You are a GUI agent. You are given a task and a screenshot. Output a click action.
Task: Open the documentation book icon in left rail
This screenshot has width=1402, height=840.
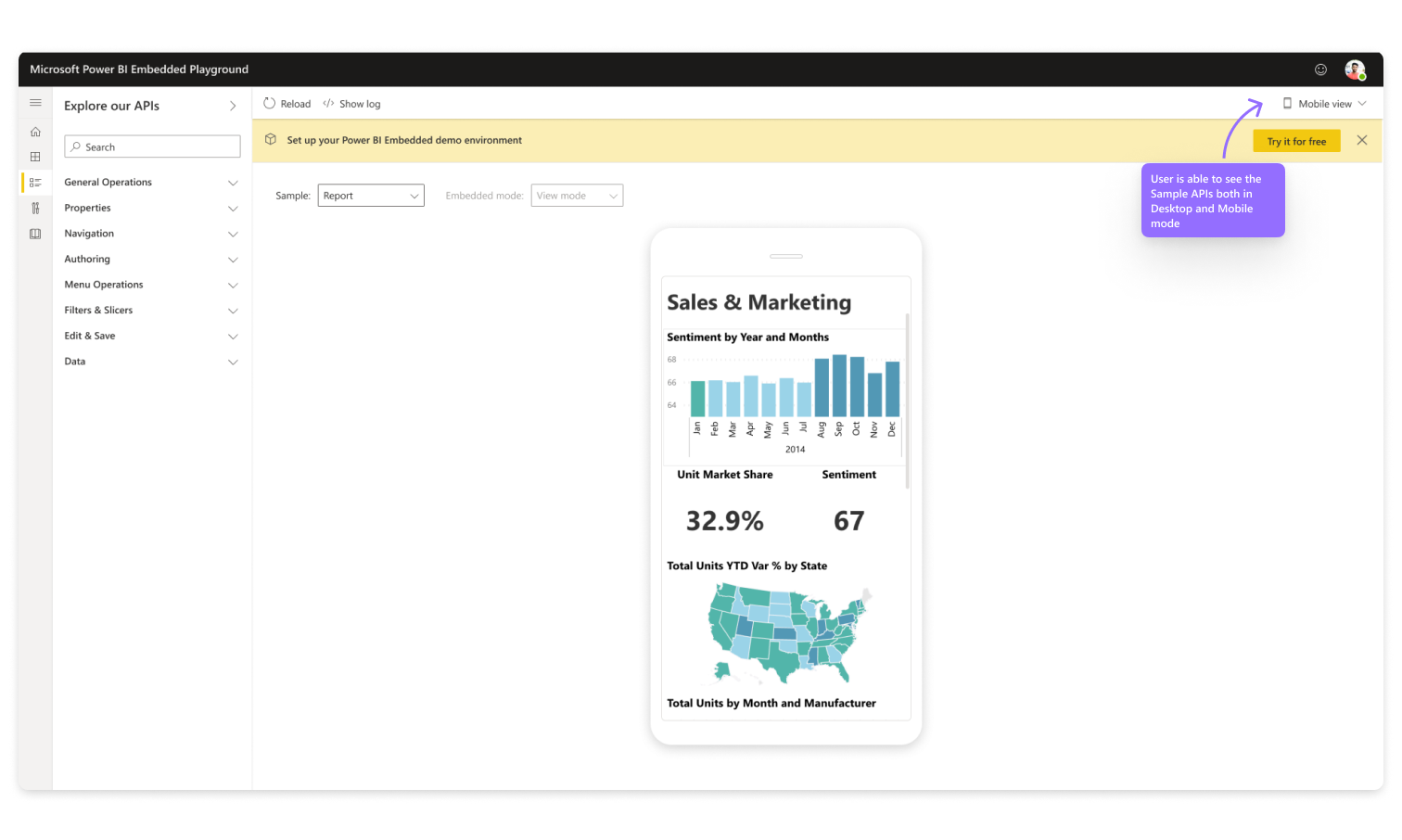[x=35, y=234]
